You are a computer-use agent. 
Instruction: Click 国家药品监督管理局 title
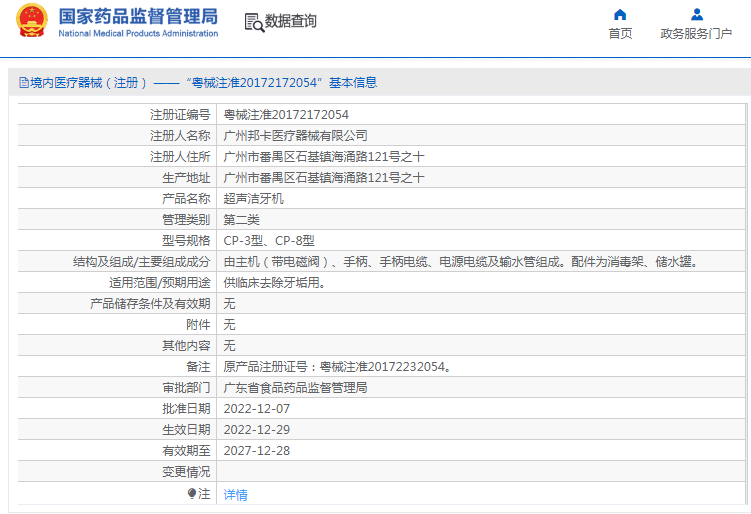[138, 16]
